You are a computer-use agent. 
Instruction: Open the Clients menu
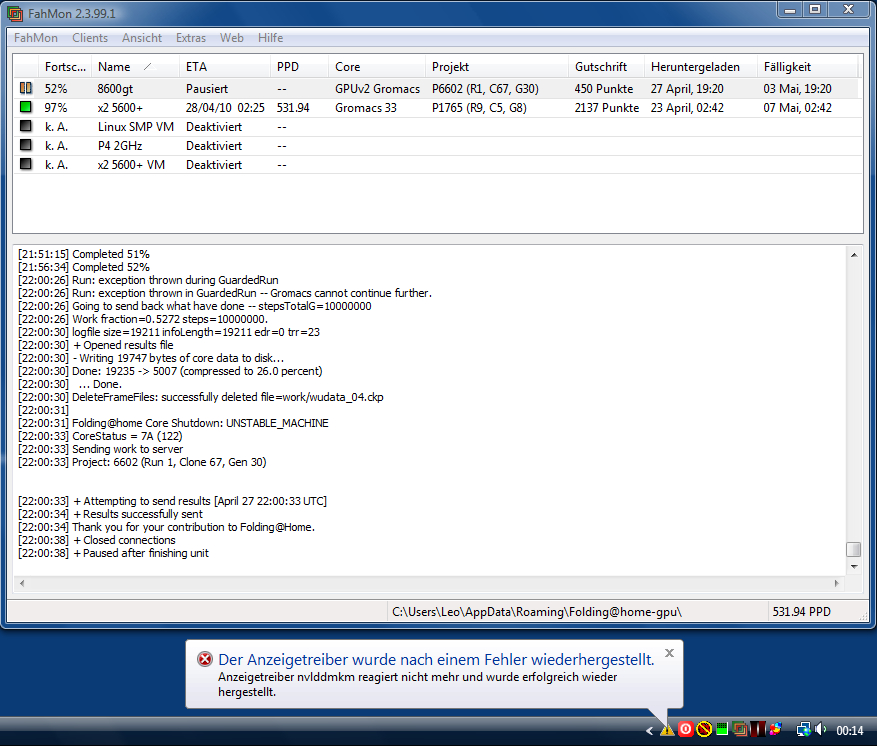pos(89,37)
